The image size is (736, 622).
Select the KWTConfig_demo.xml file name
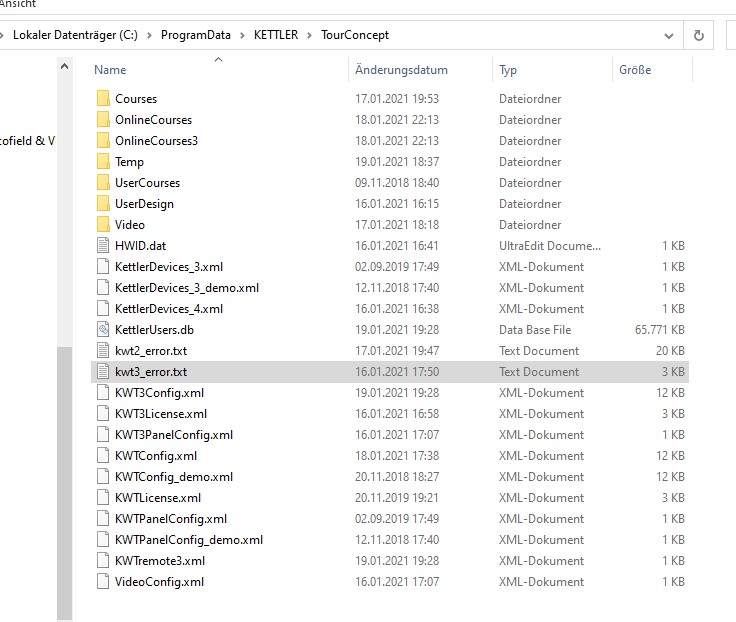[174, 477]
